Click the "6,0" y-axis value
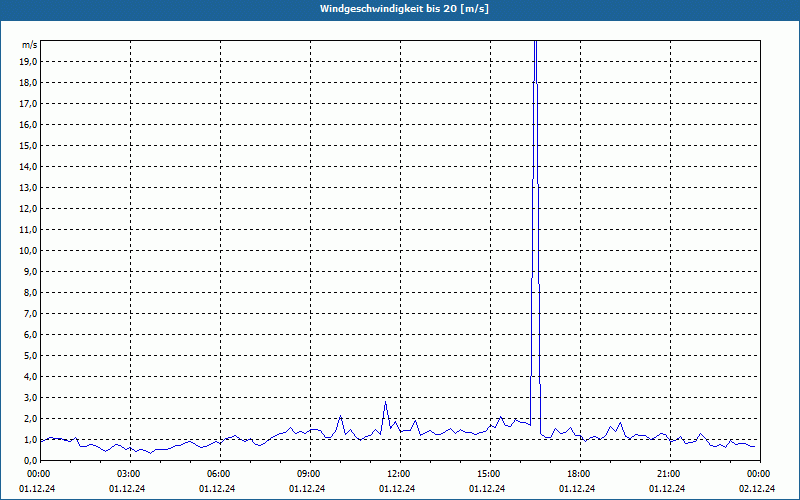The image size is (800, 500). tap(30, 334)
